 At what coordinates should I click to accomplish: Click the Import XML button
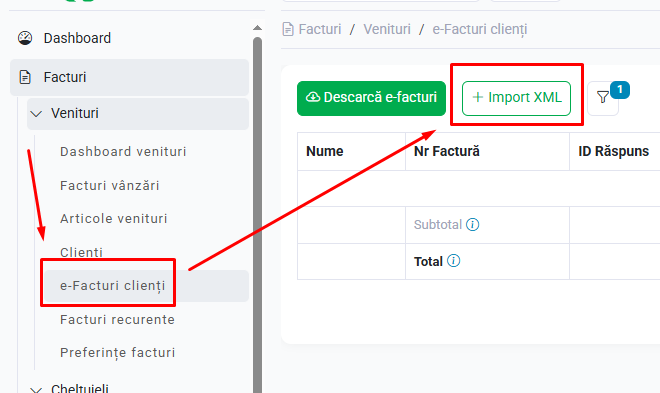click(x=516, y=98)
